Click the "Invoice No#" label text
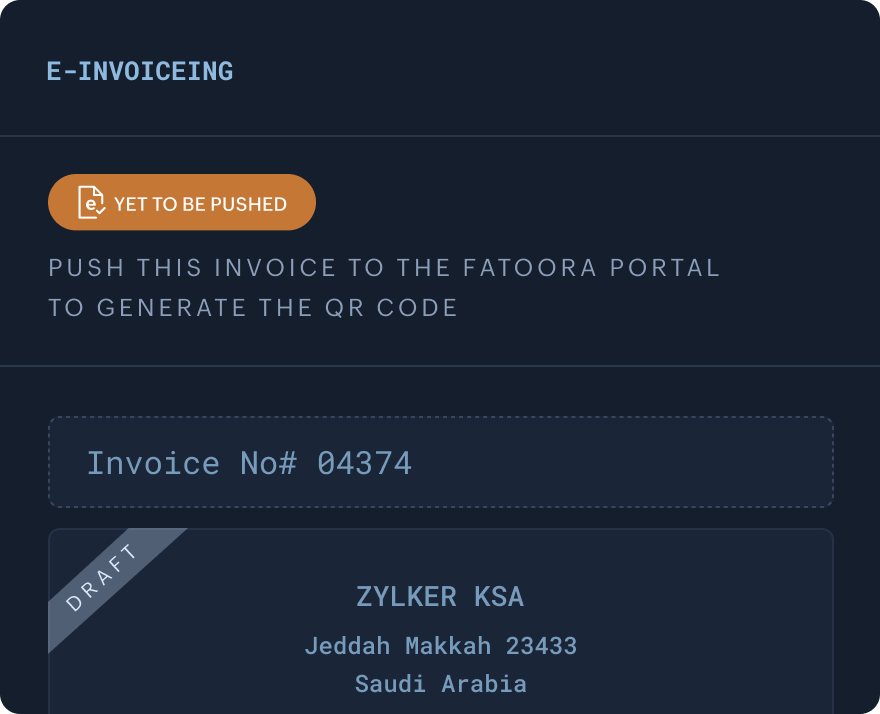The width and height of the screenshot is (880, 714). pos(192,463)
